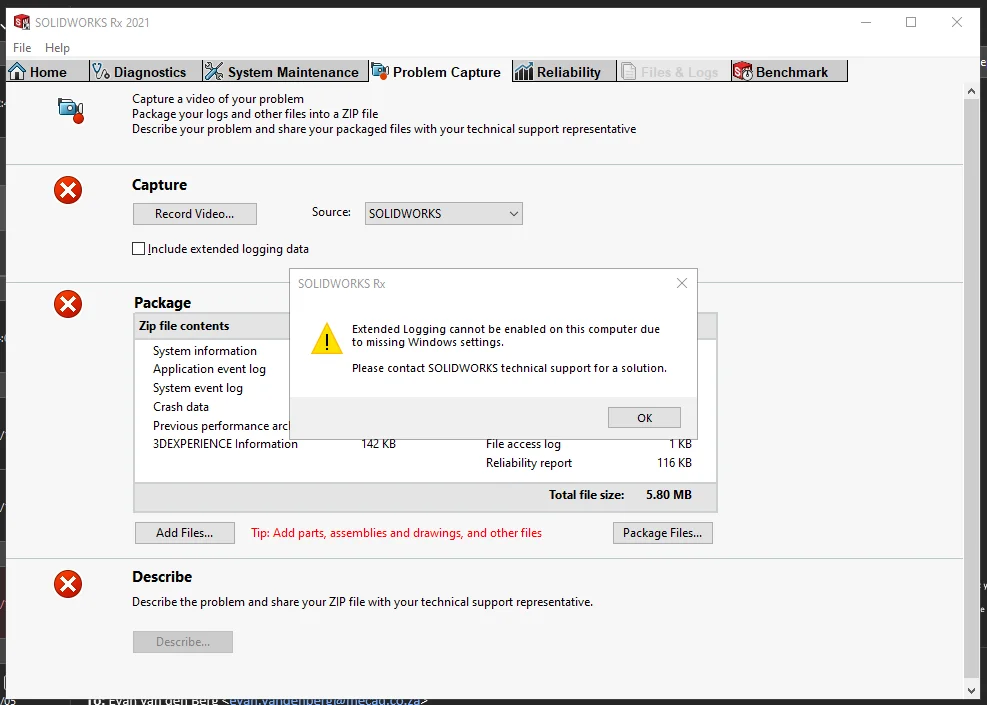
Task: Select Crash data entry
Action: (181, 407)
